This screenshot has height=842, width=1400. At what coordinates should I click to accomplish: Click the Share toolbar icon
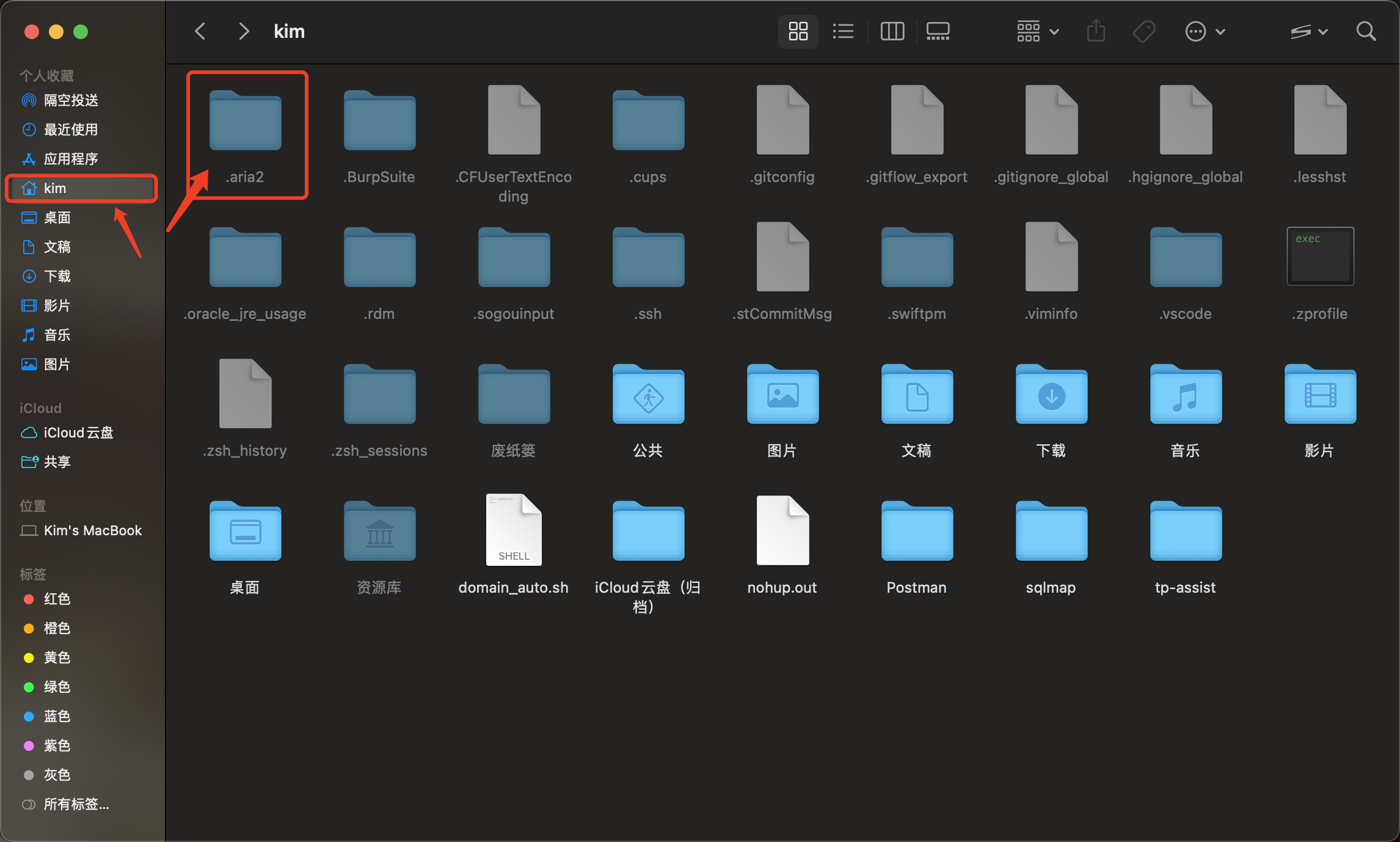click(x=1096, y=31)
